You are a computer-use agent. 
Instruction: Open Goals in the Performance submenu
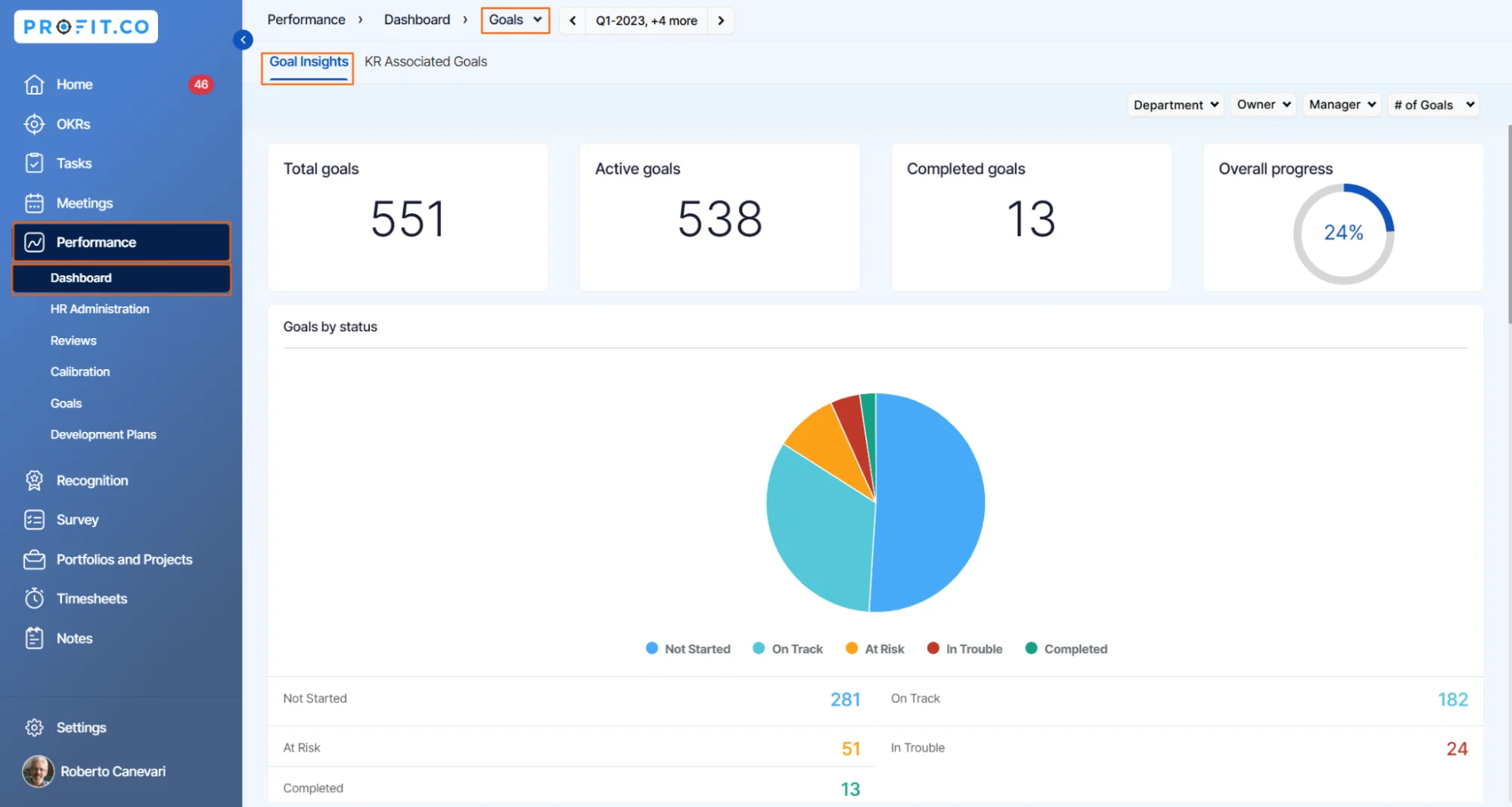(66, 403)
